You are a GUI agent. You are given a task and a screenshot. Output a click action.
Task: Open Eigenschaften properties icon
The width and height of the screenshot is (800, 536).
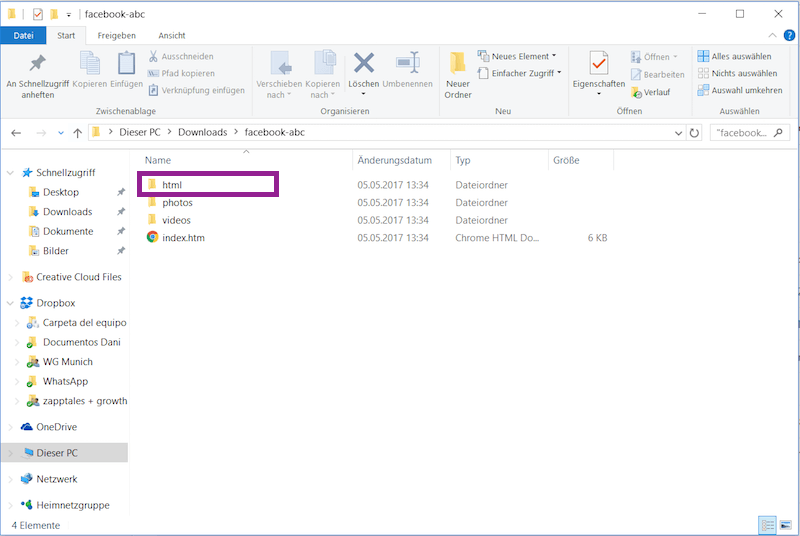tap(598, 63)
